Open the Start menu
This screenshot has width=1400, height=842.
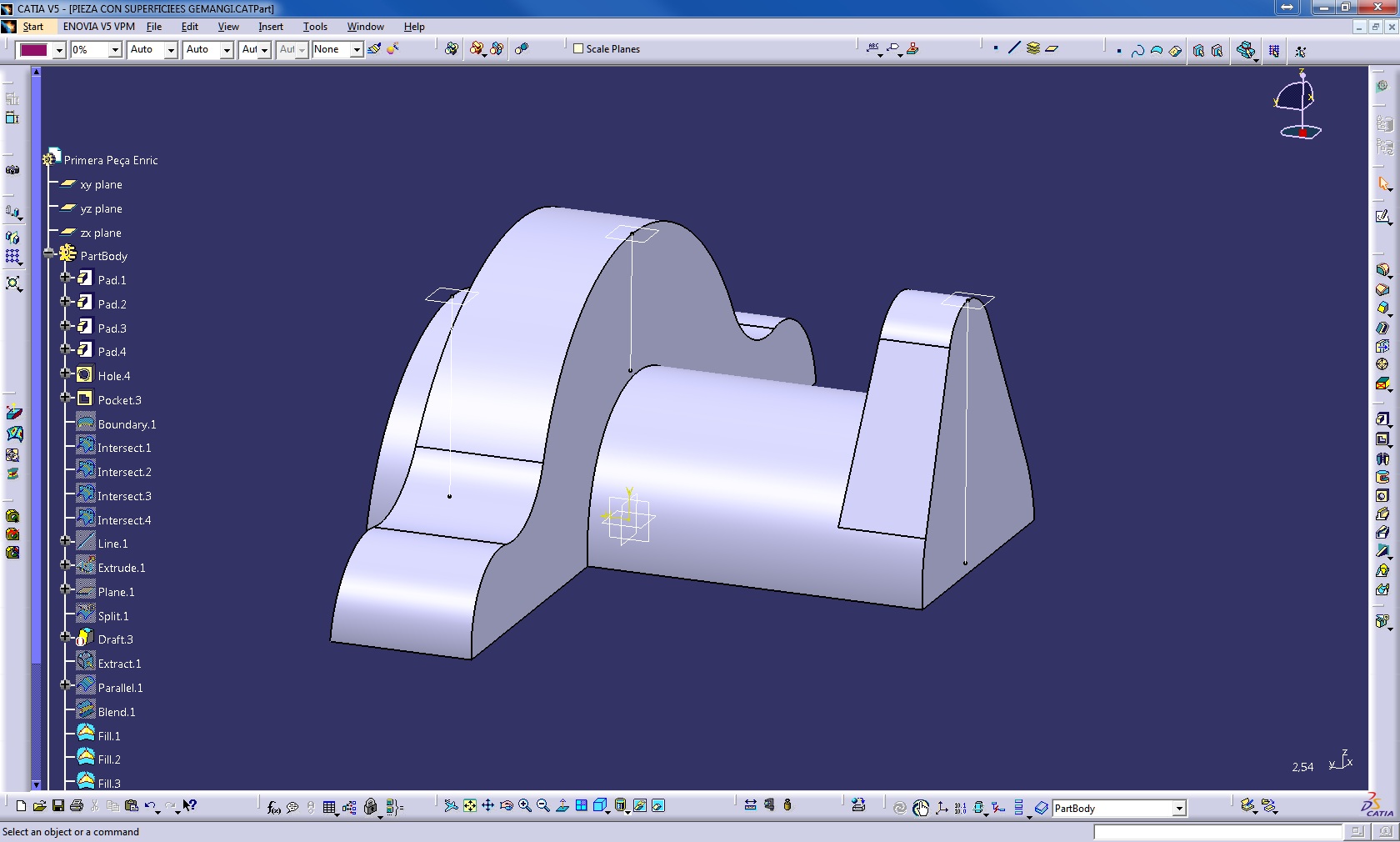point(33,27)
